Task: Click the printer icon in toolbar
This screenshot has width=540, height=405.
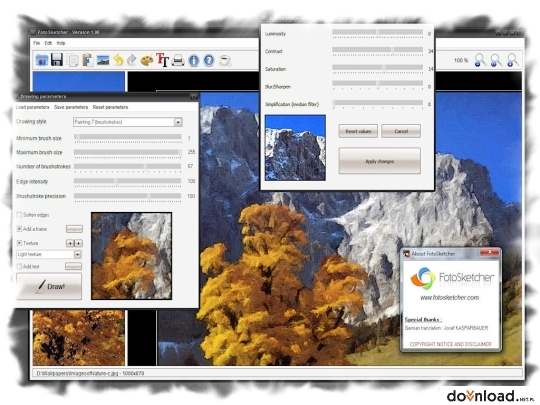Action: (178, 60)
